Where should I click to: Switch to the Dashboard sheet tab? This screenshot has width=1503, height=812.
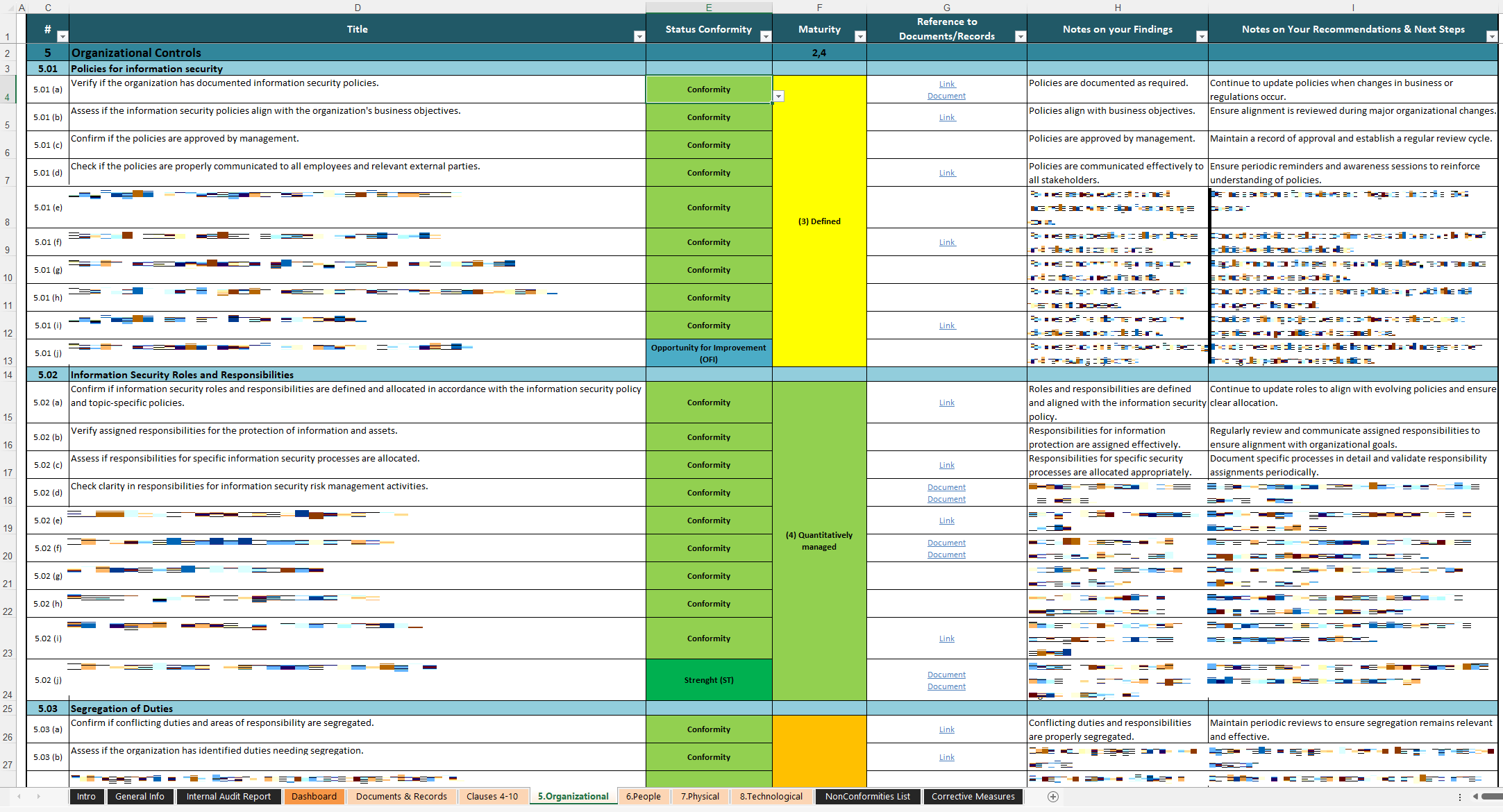tap(314, 797)
